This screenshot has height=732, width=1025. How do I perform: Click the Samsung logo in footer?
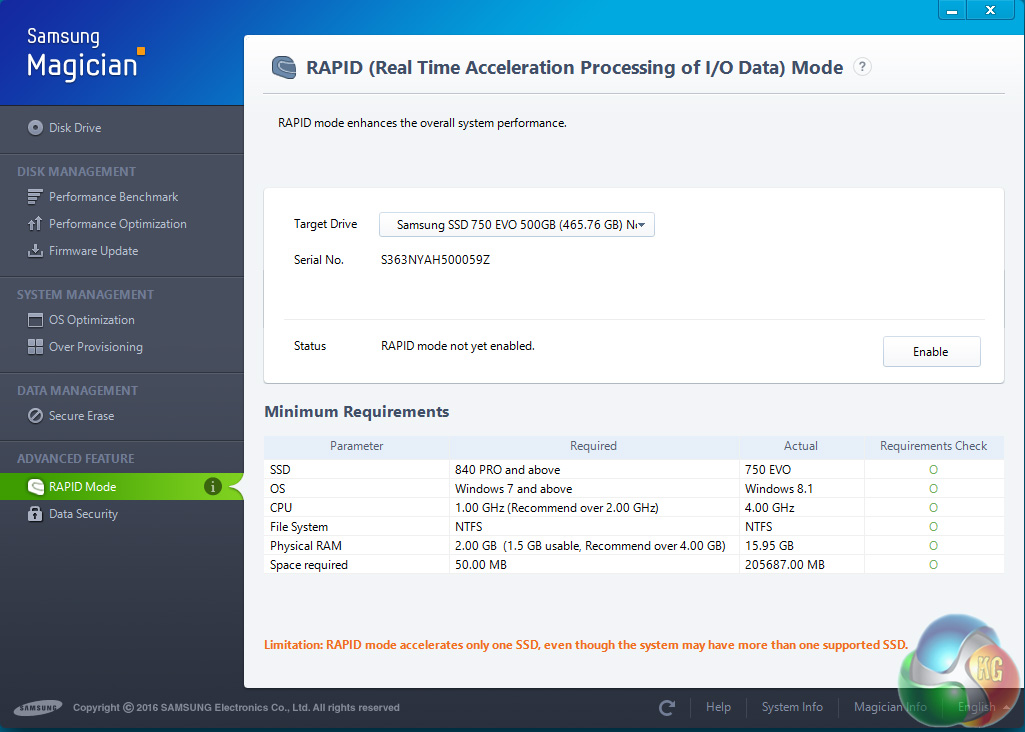38,707
